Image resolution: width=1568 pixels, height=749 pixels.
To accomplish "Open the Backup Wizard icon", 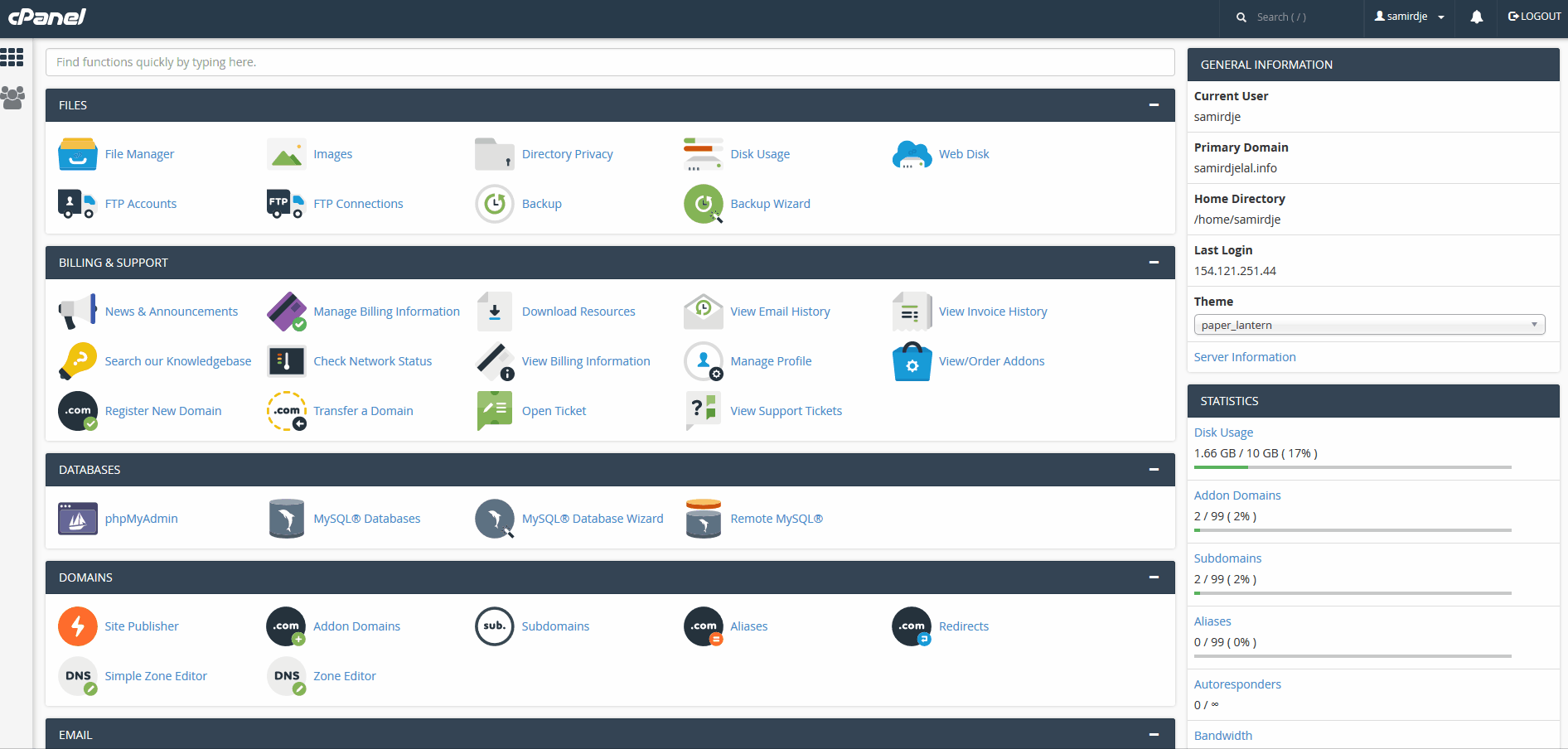I will pyautogui.click(x=703, y=204).
